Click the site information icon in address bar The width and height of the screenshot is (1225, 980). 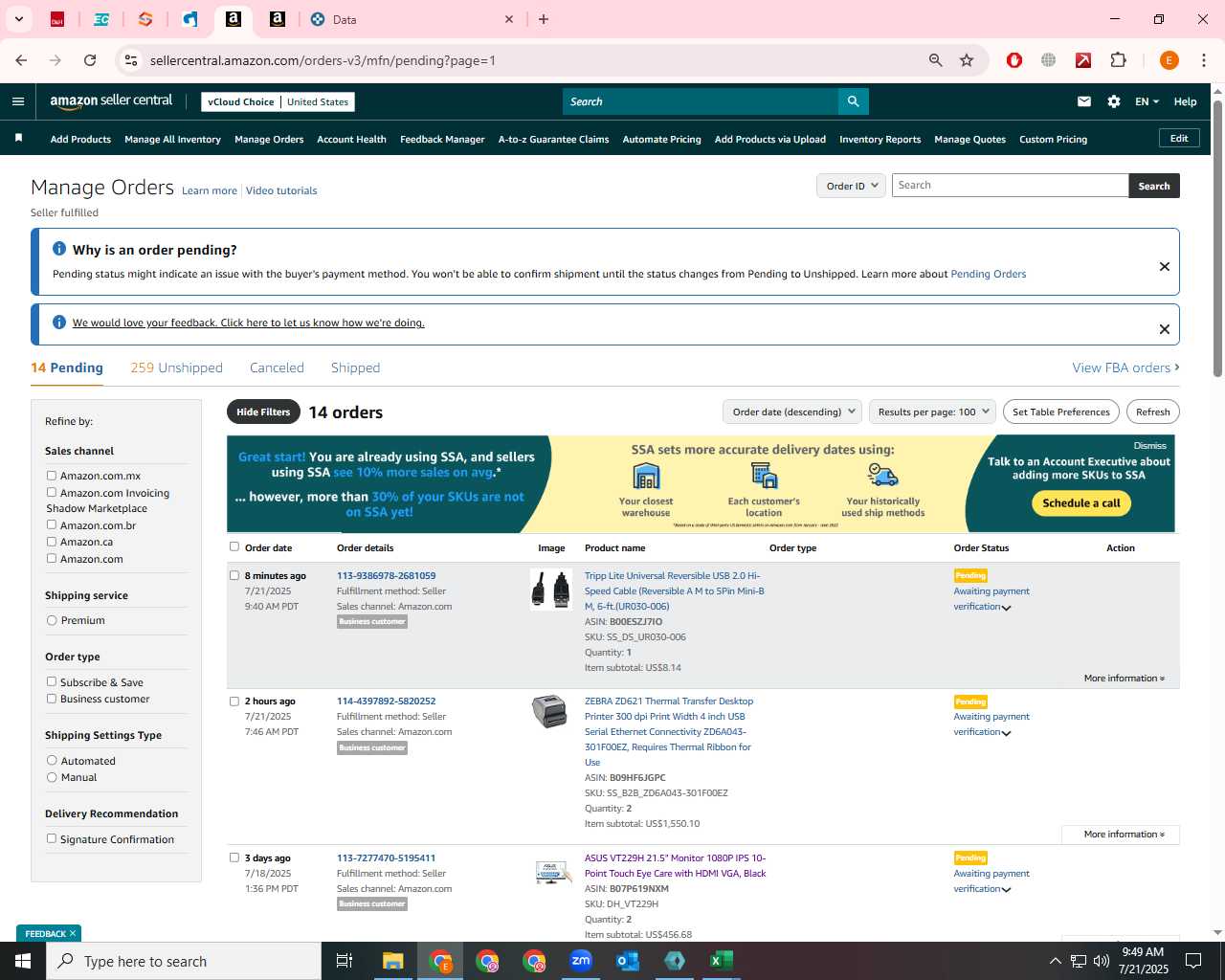[x=131, y=60]
